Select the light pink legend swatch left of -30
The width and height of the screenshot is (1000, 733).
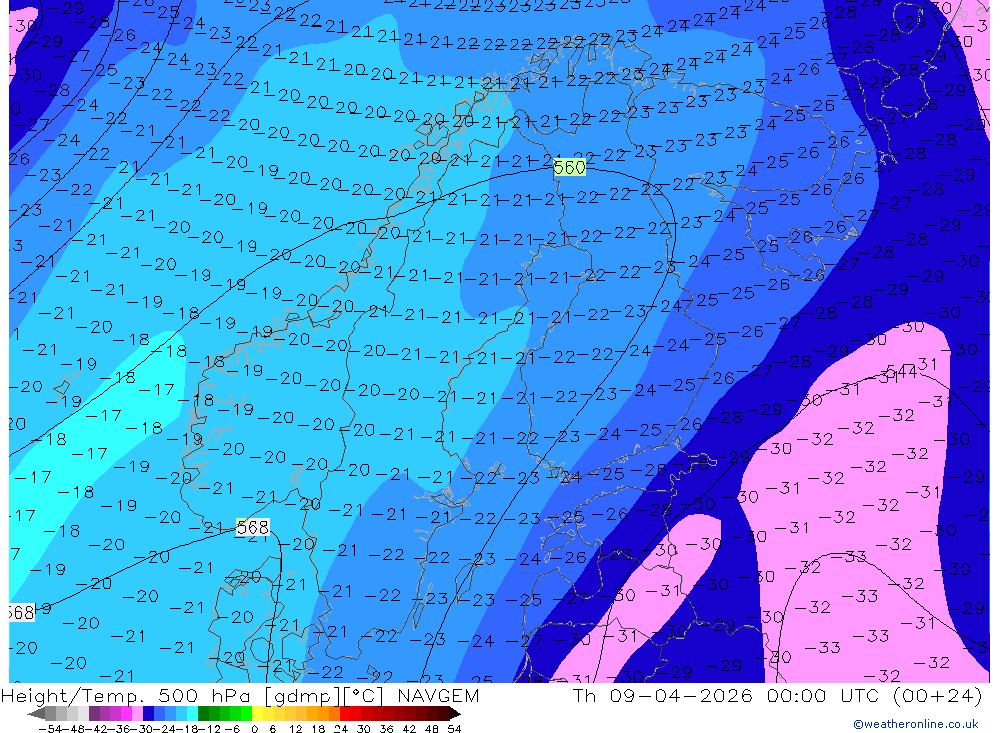coord(137,714)
